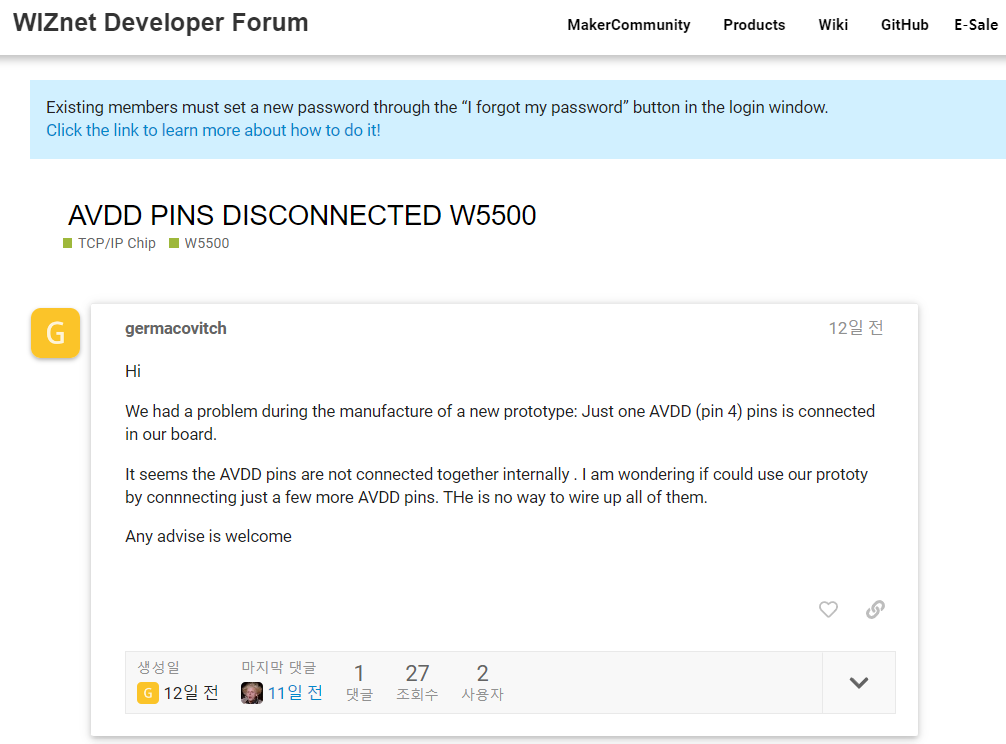Click the topic title AVDD PINS DISCONNECTED W5500

(302, 216)
